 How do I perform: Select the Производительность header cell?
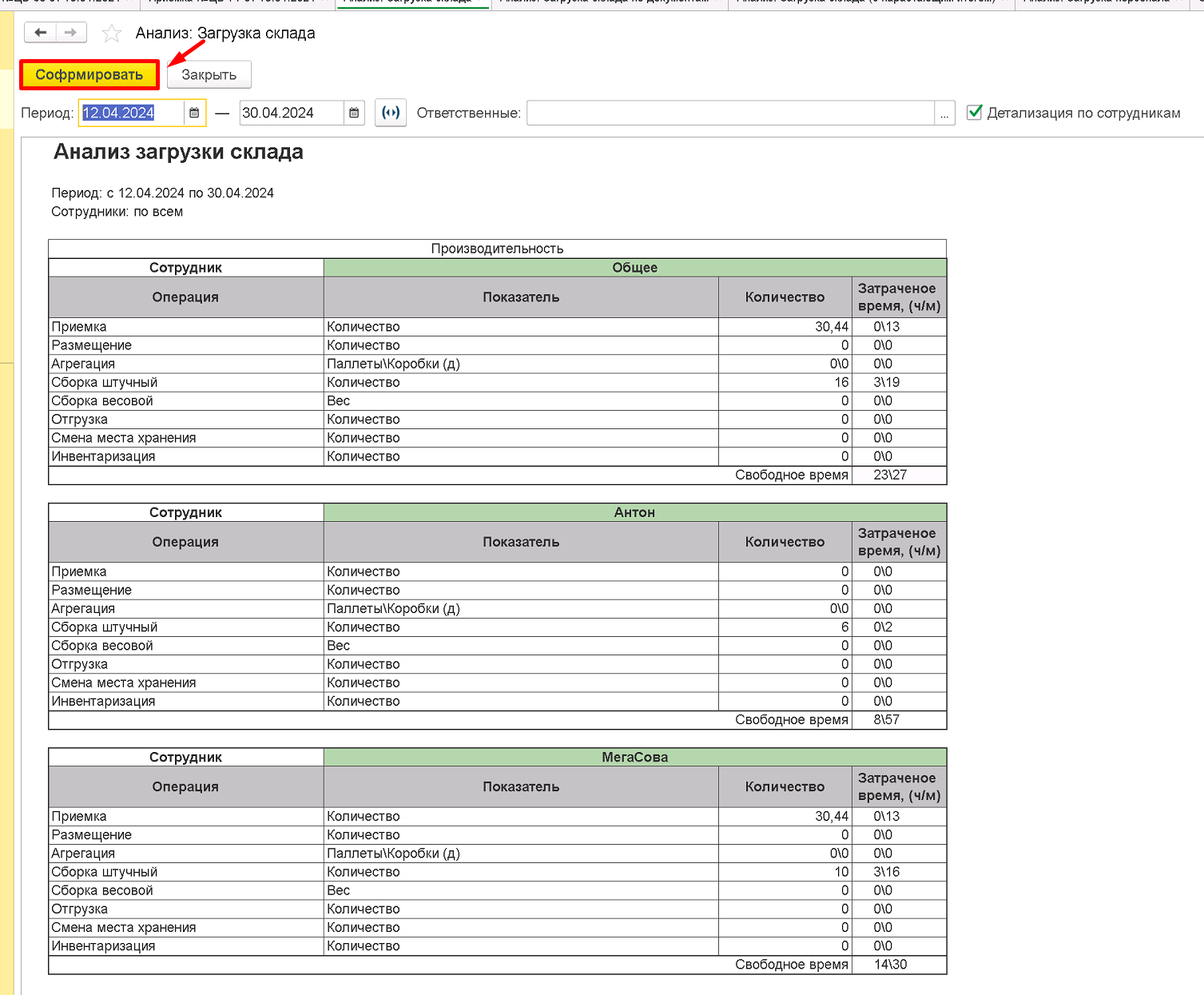[x=497, y=249]
